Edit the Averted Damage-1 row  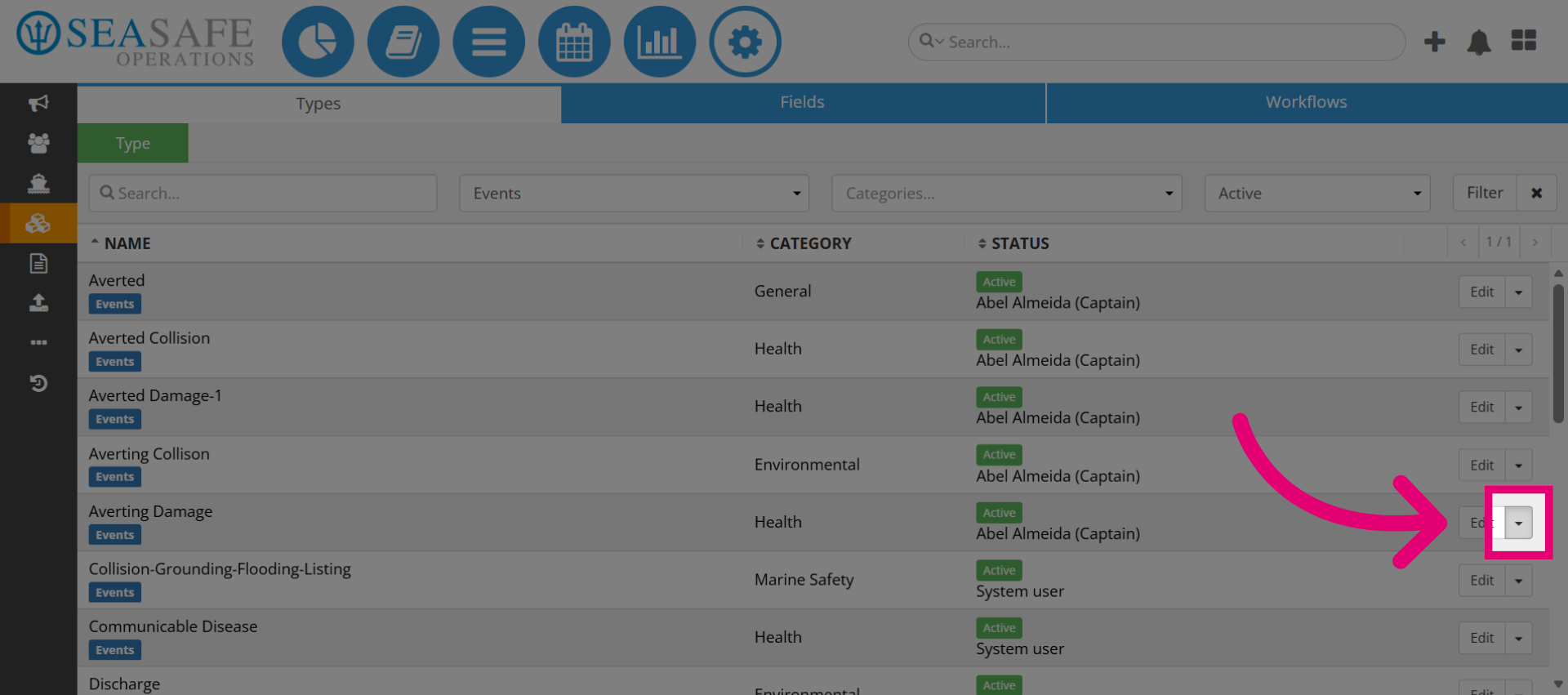(1481, 407)
